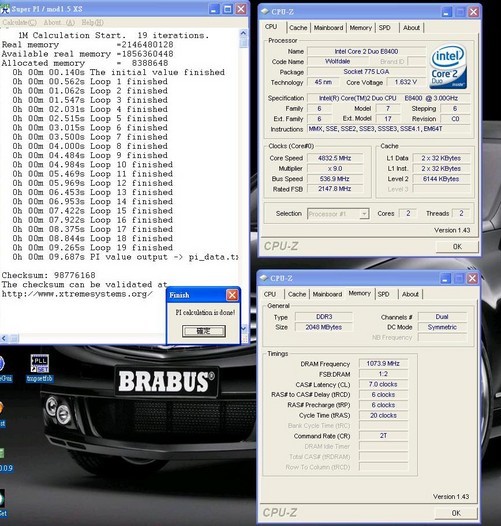Click the CAS# Latency value 7.0 clocks

(x=383, y=384)
